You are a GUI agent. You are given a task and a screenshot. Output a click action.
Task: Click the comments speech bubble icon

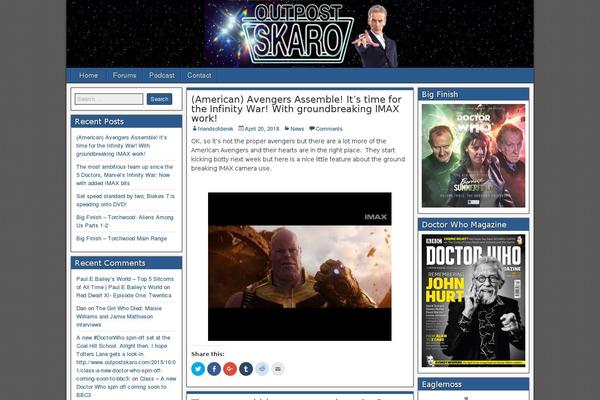312,129
